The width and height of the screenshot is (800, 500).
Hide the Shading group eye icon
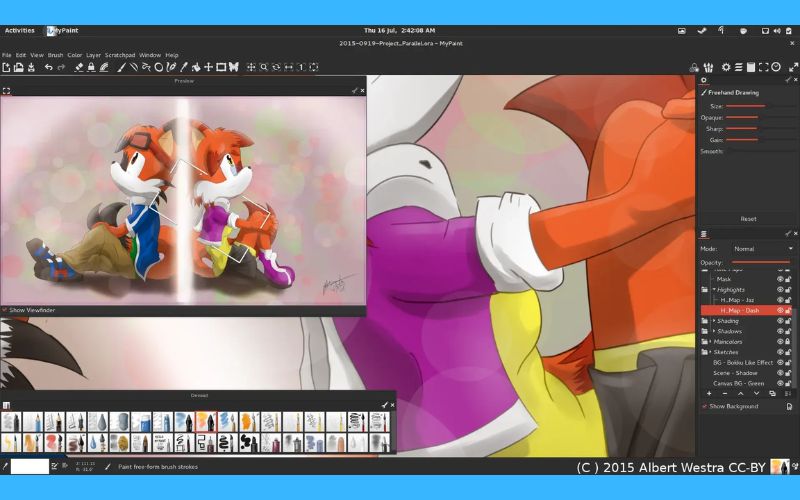[780, 321]
